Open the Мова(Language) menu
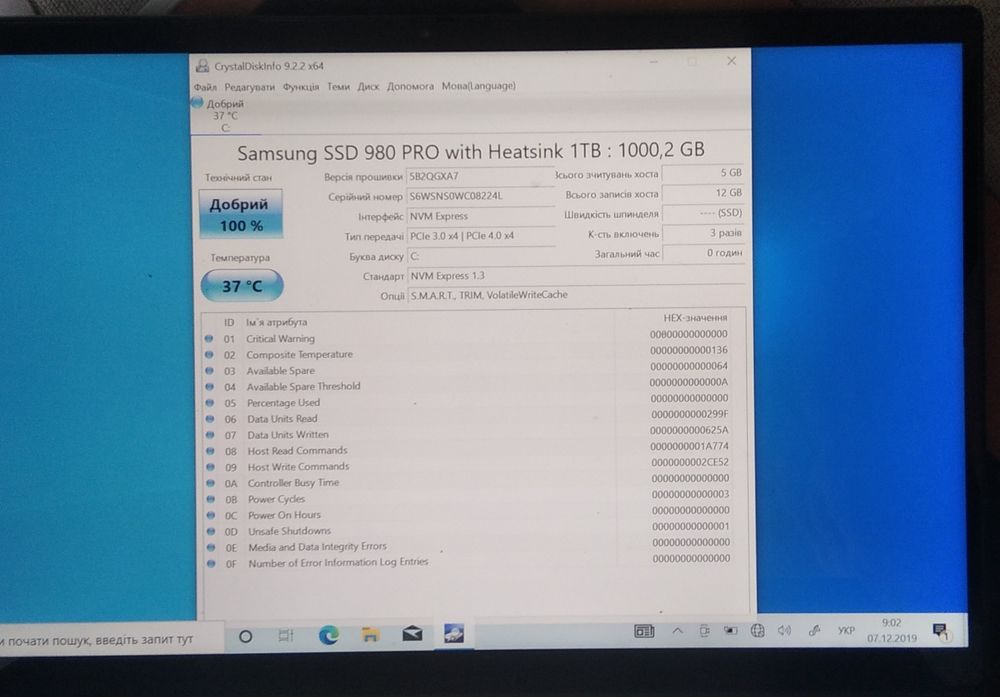Viewport: 1000px width, 697px height. click(x=478, y=85)
